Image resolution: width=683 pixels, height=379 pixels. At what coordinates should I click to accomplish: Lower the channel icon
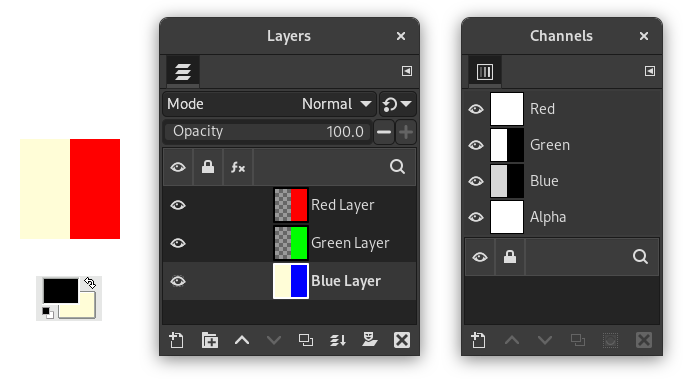click(544, 340)
